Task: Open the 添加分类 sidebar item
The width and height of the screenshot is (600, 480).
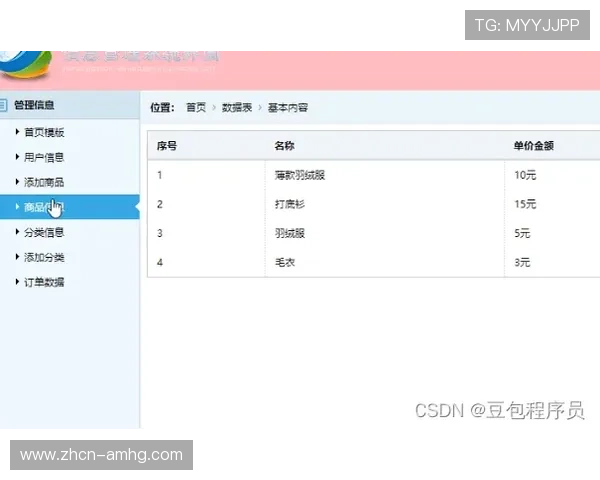Action: point(44,257)
